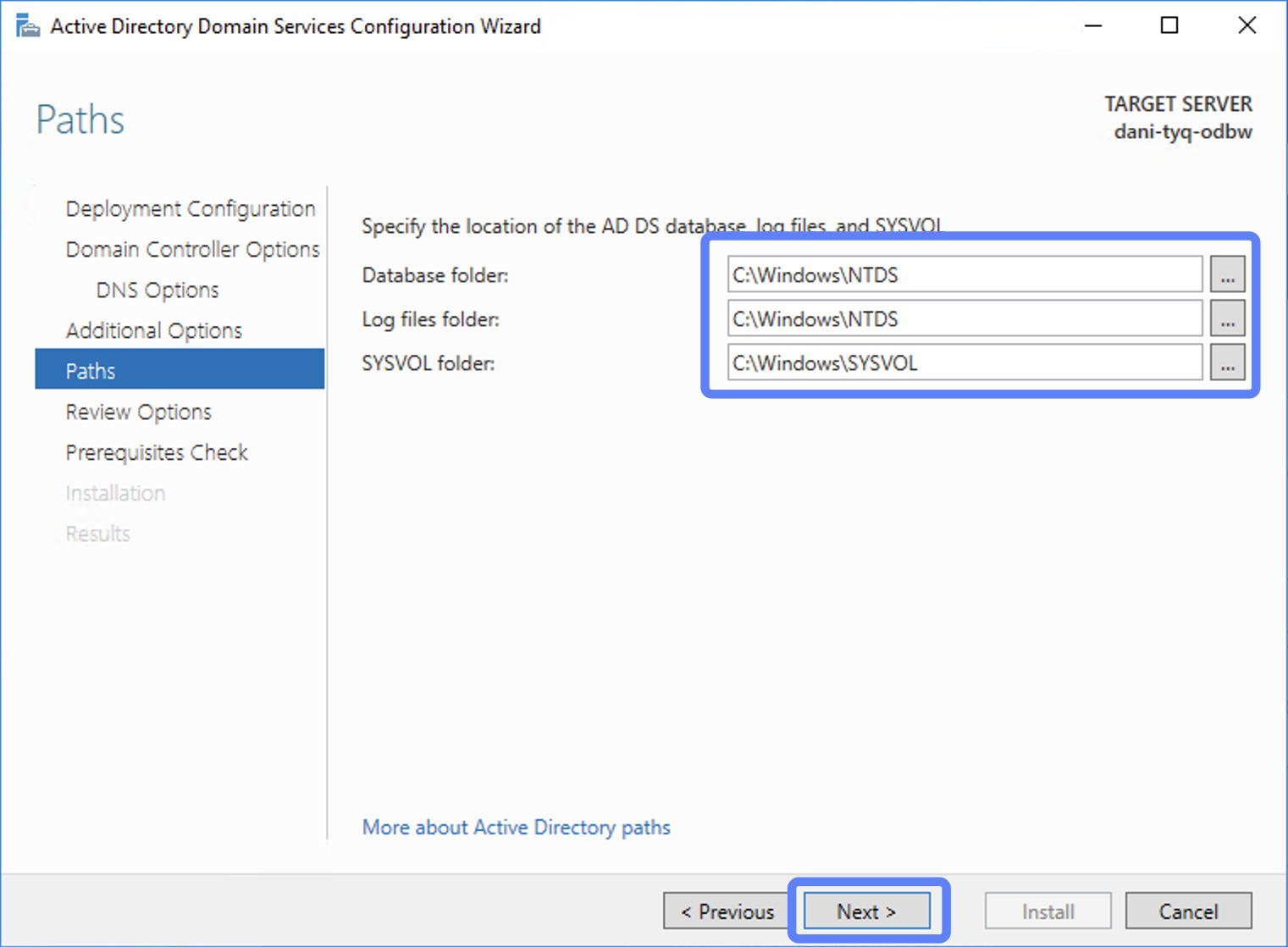The height and width of the screenshot is (947, 1288).
Task: Cancel the configuration wizard
Action: [x=1188, y=911]
